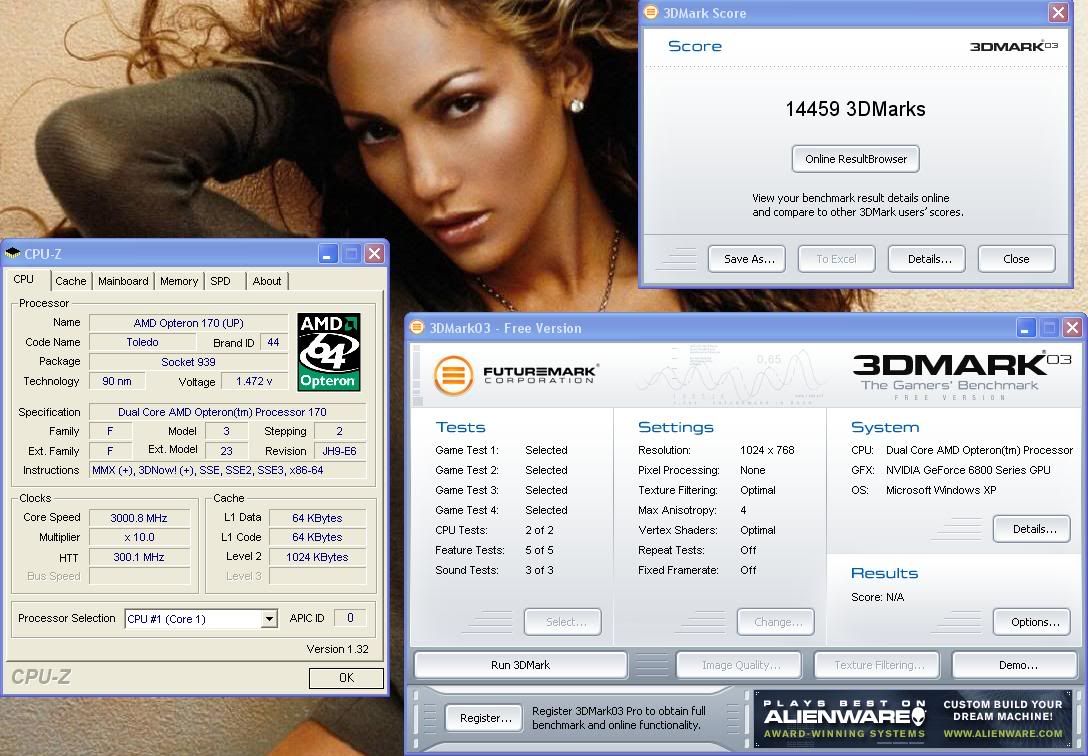Click the Select tests button
The height and width of the screenshot is (756, 1088).
point(563,622)
